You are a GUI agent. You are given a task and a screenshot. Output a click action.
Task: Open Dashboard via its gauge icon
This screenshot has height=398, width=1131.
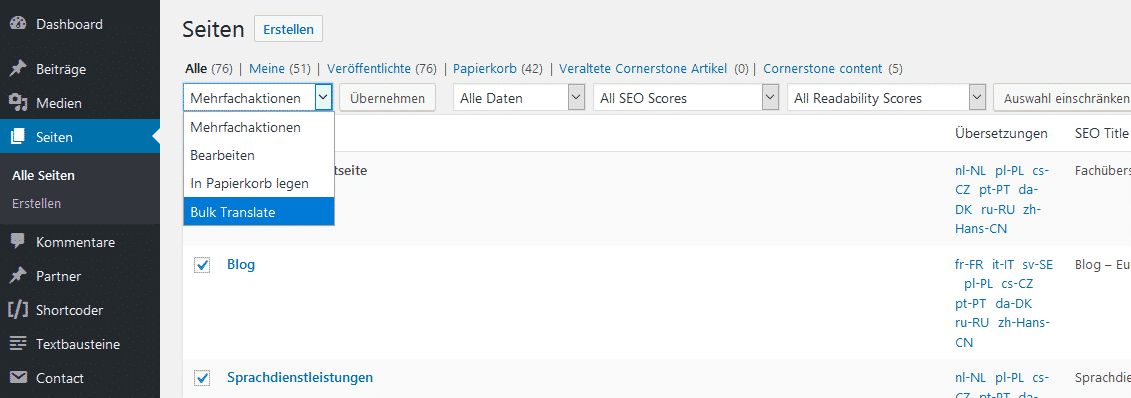coord(18,24)
